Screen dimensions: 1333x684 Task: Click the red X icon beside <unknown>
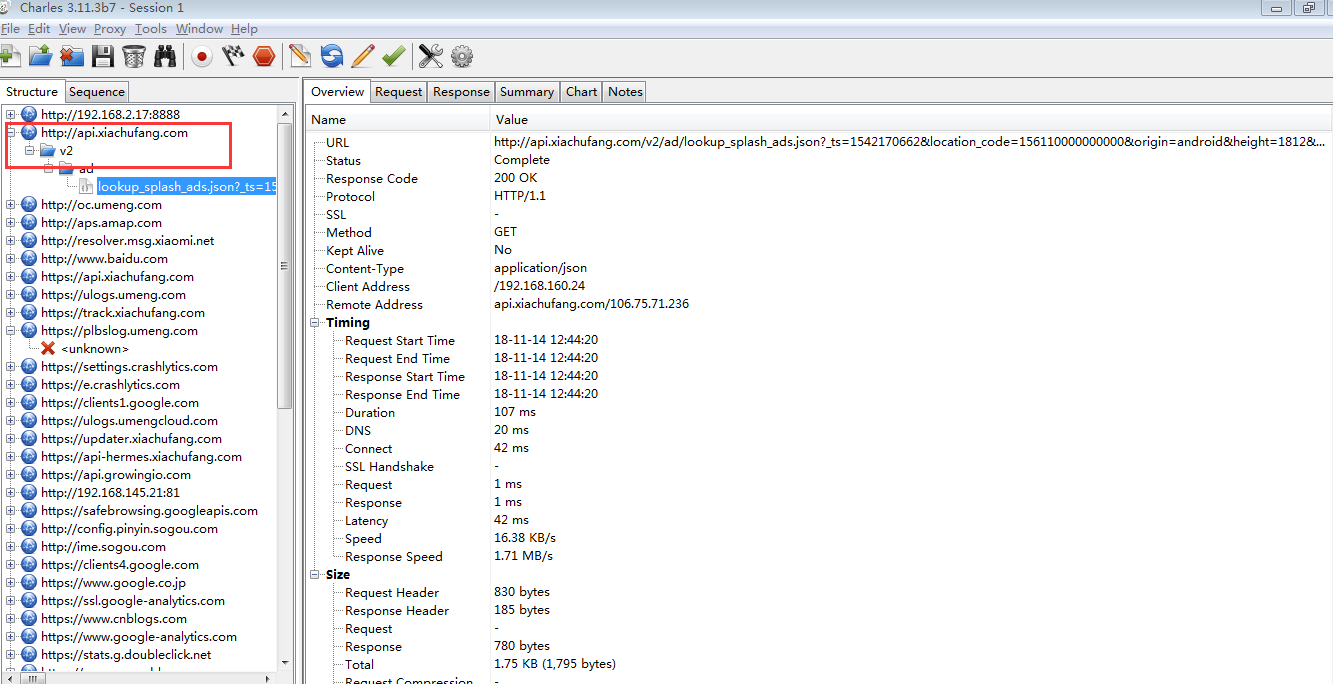click(48, 349)
